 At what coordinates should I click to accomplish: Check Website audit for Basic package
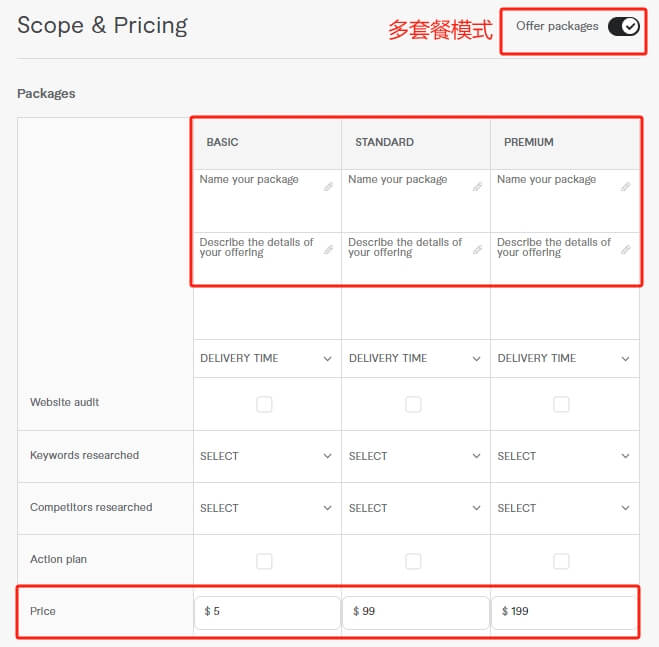[x=264, y=404]
